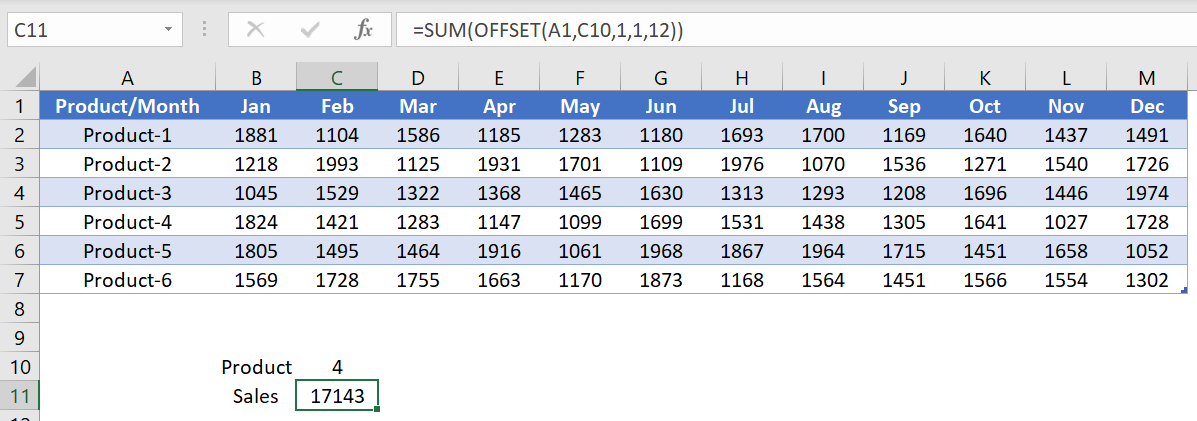
Task: Click the Enter checkmark formula bar icon
Action: coord(310,30)
